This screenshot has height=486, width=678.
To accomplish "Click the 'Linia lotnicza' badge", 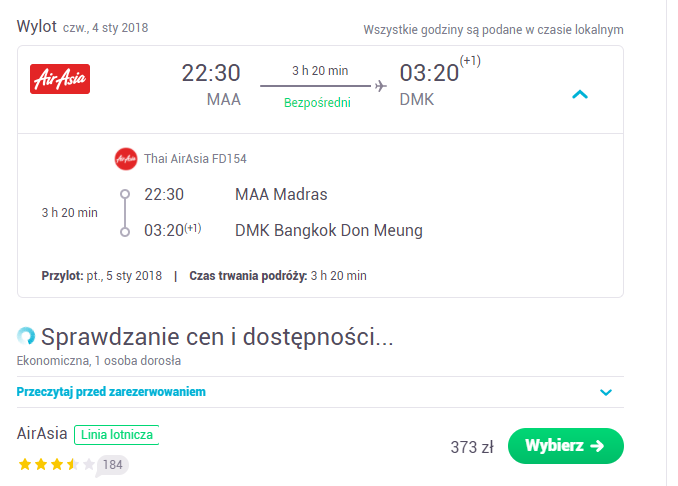I will coord(117,435).
